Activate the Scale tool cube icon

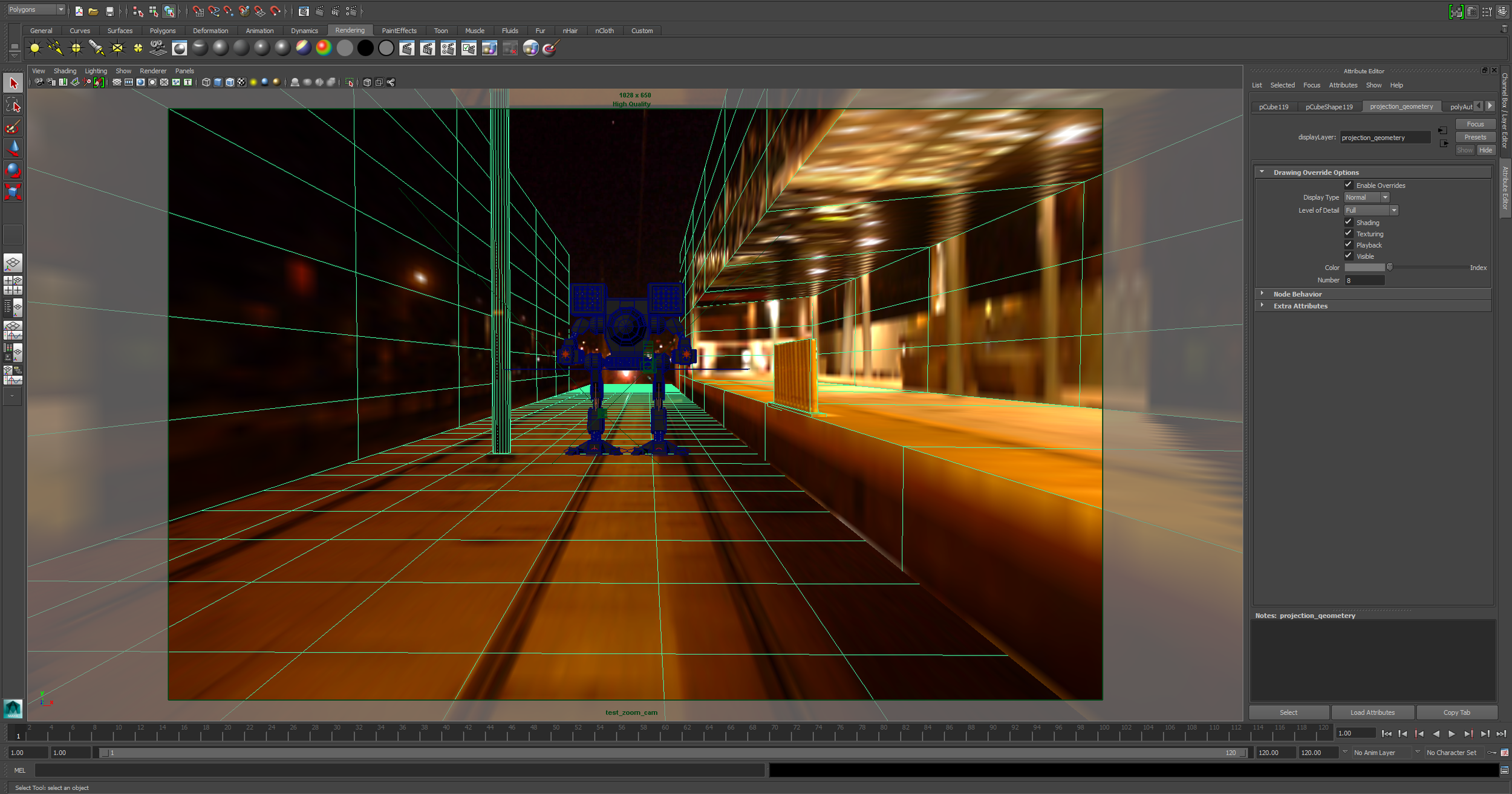click(x=13, y=192)
